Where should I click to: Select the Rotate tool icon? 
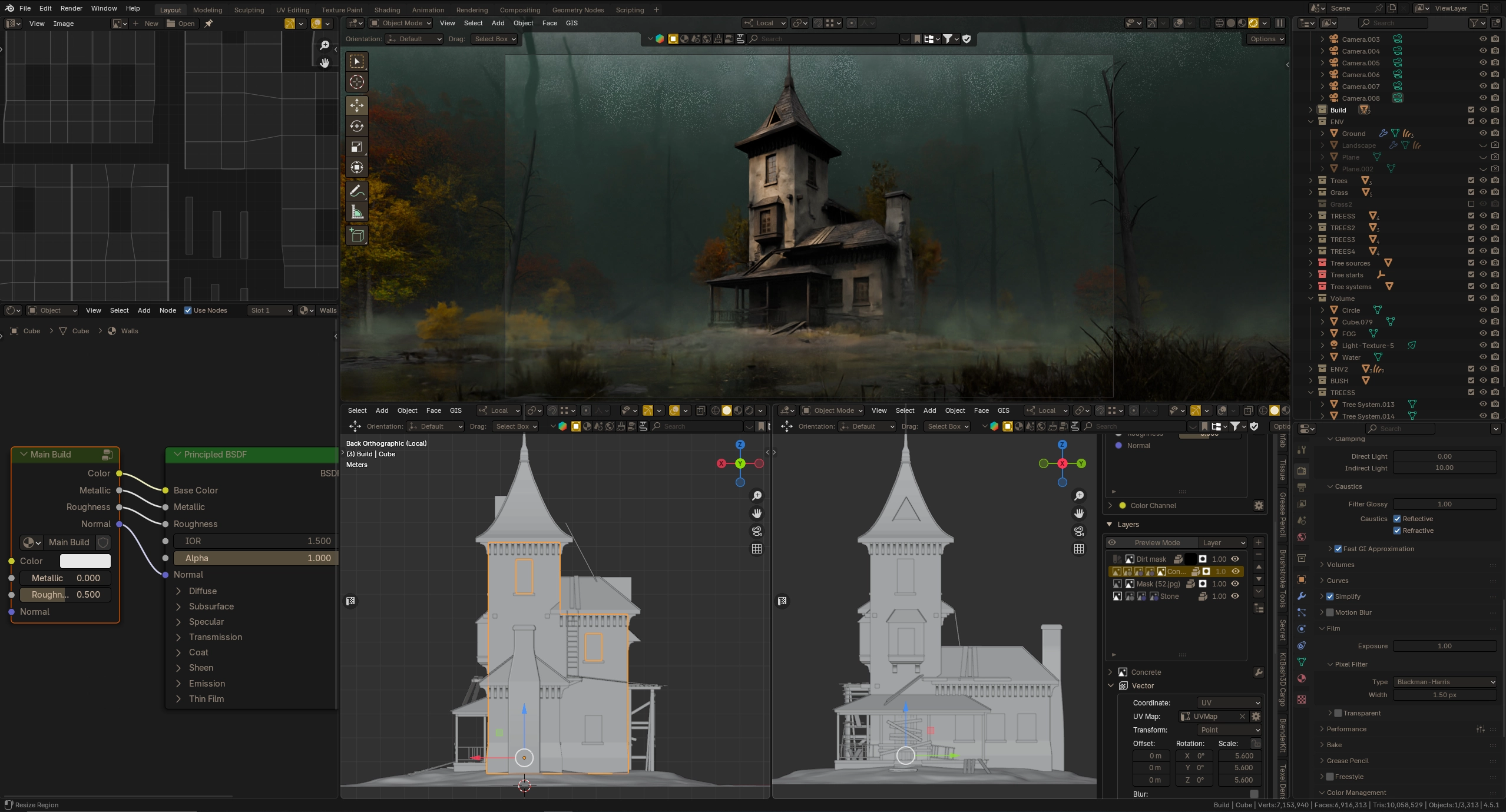357,126
